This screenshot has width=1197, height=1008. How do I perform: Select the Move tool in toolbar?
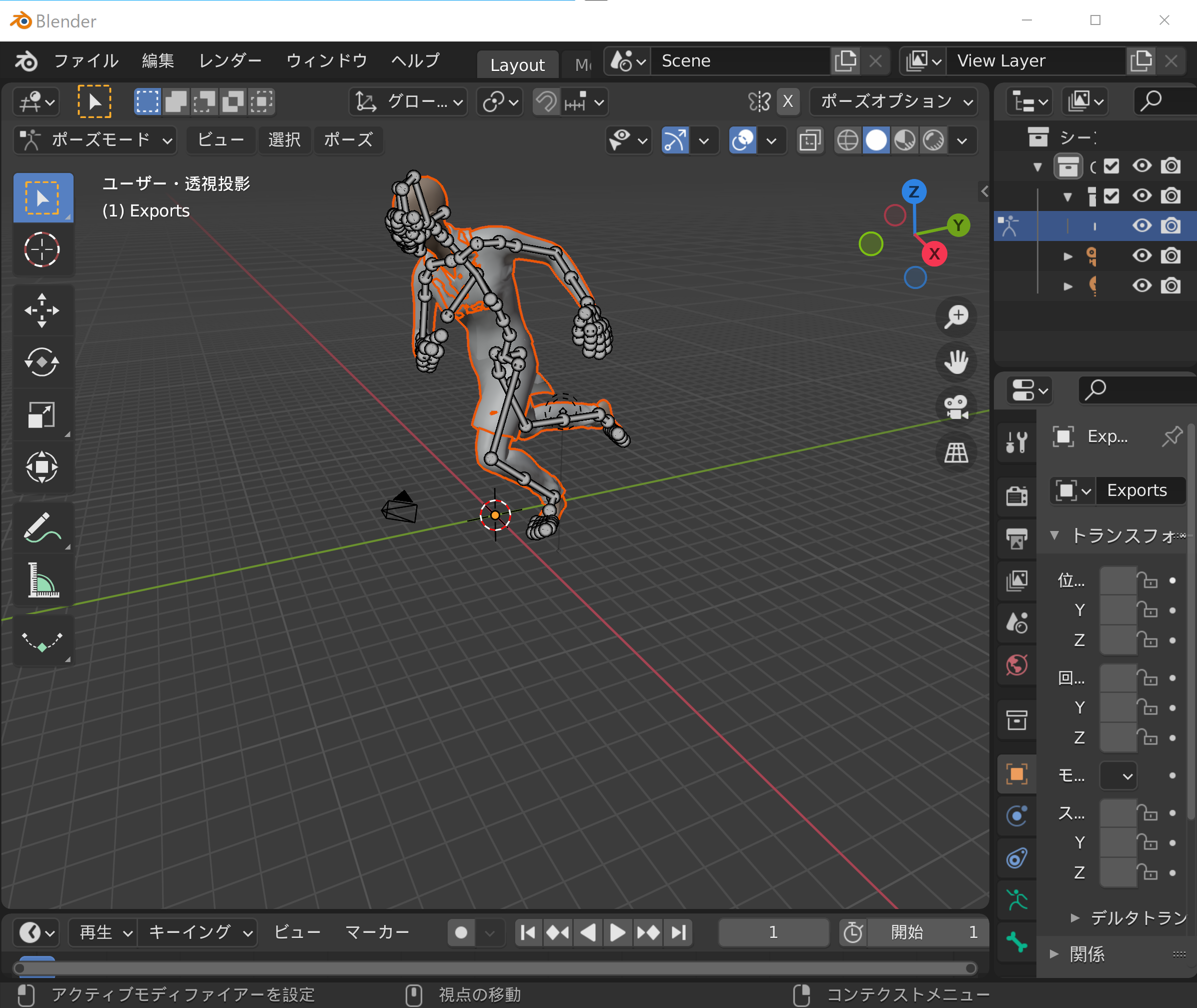coord(41,308)
